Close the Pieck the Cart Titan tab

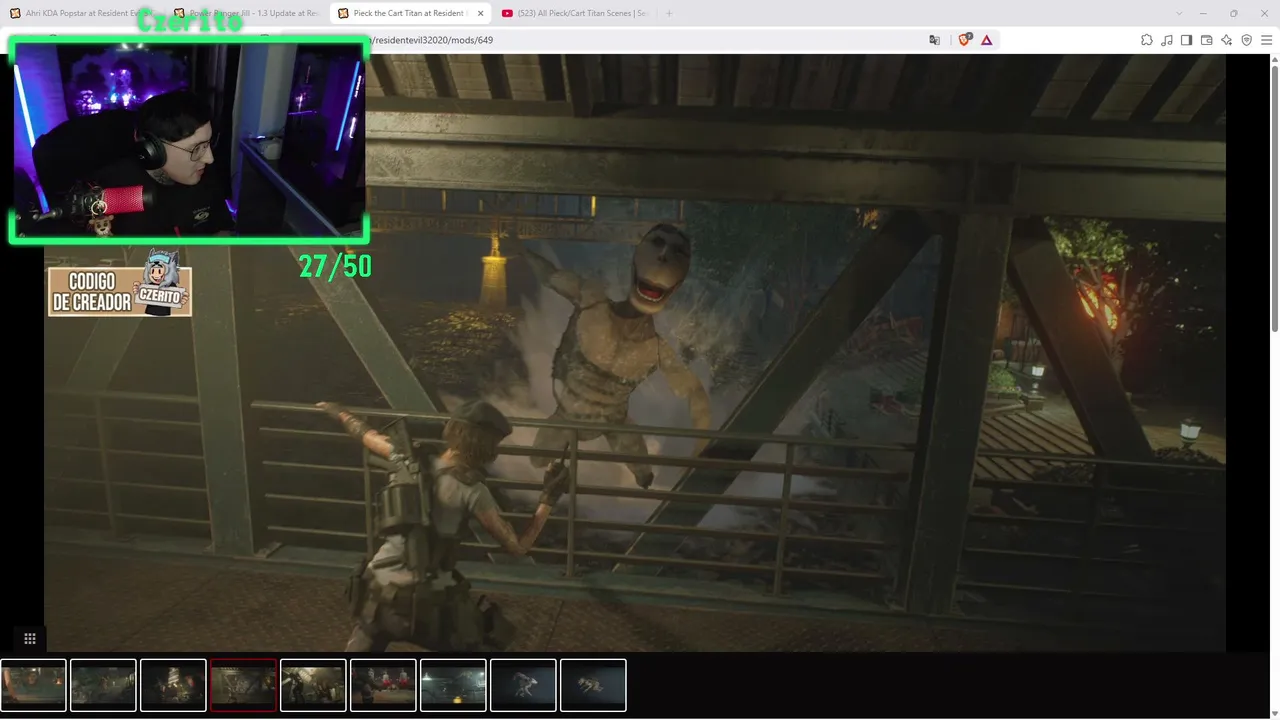478,13
